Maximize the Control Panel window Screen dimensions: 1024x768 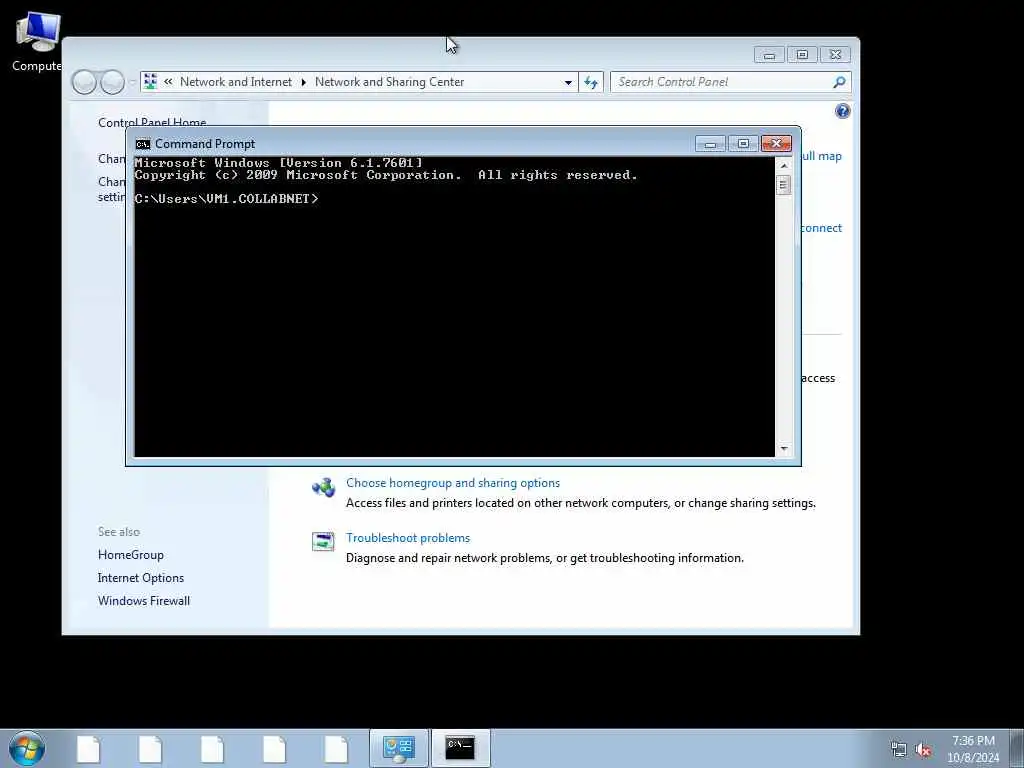click(x=802, y=55)
